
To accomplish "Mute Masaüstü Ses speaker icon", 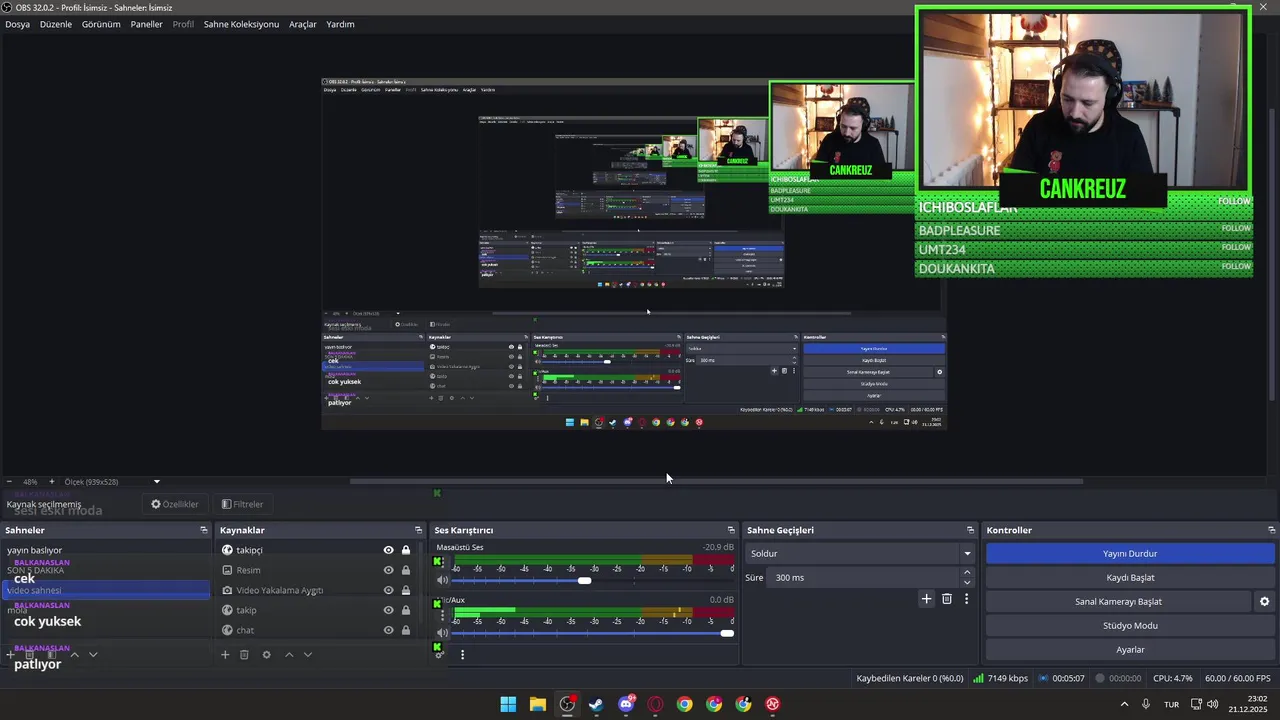I will click(x=442, y=581).
